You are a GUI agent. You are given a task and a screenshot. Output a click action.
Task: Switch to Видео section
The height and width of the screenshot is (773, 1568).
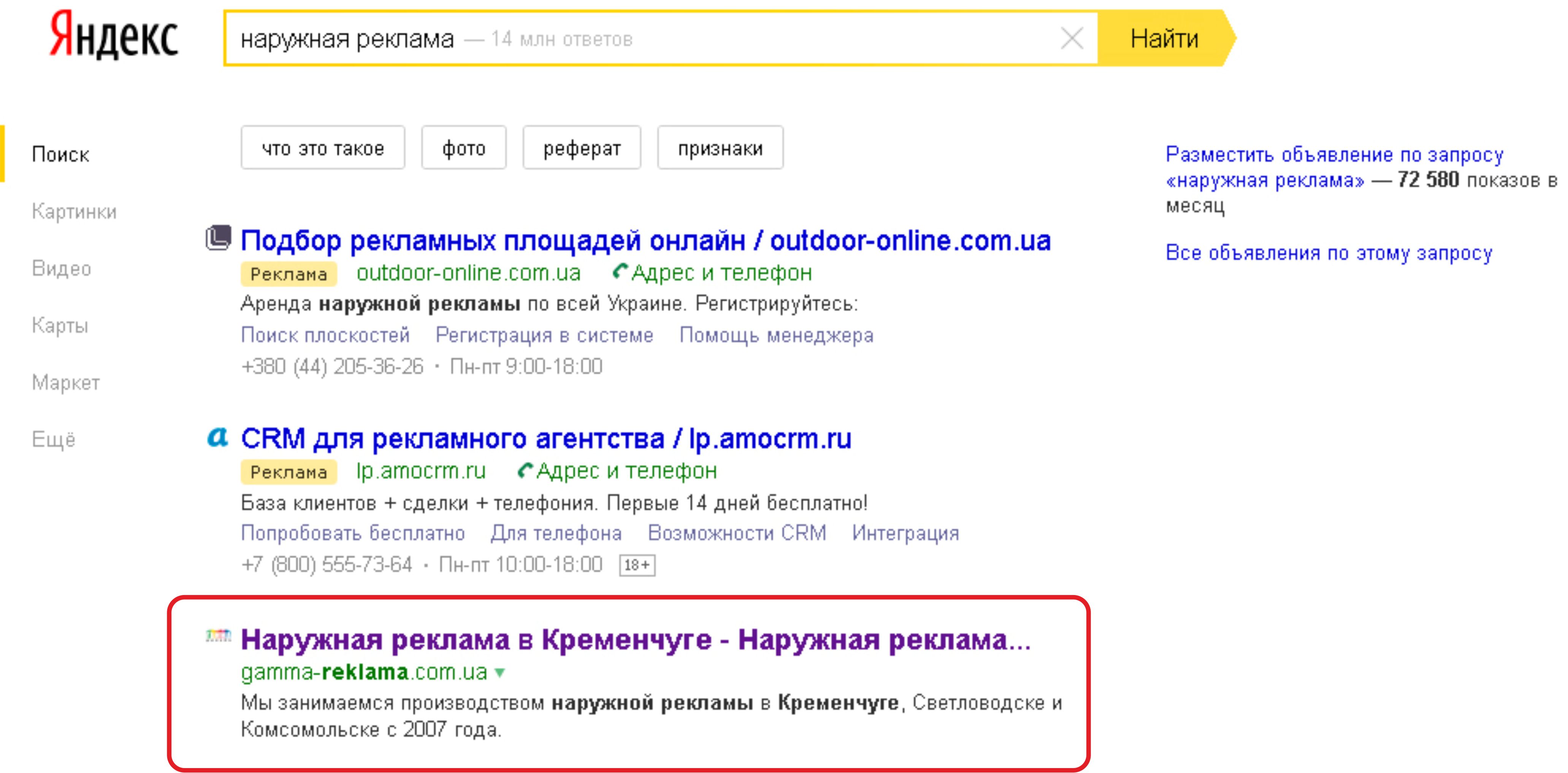coord(62,268)
